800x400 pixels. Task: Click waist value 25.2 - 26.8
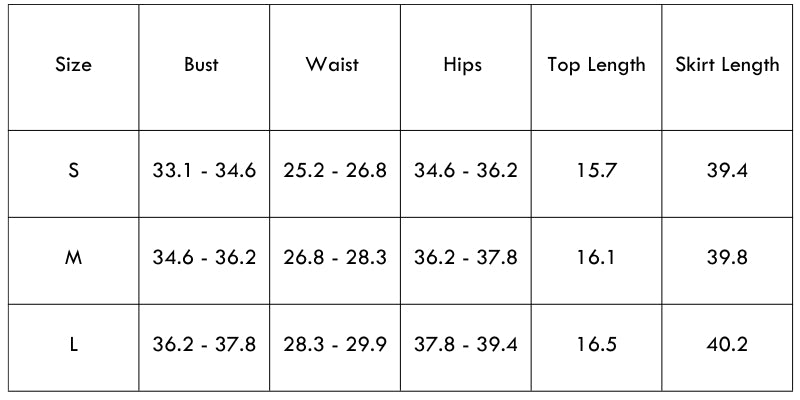coord(335,170)
